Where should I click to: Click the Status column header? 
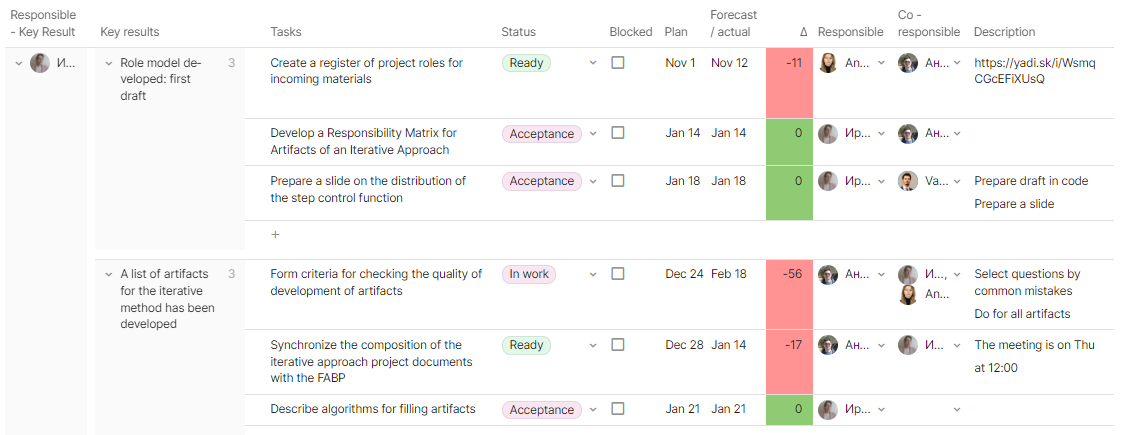point(518,31)
